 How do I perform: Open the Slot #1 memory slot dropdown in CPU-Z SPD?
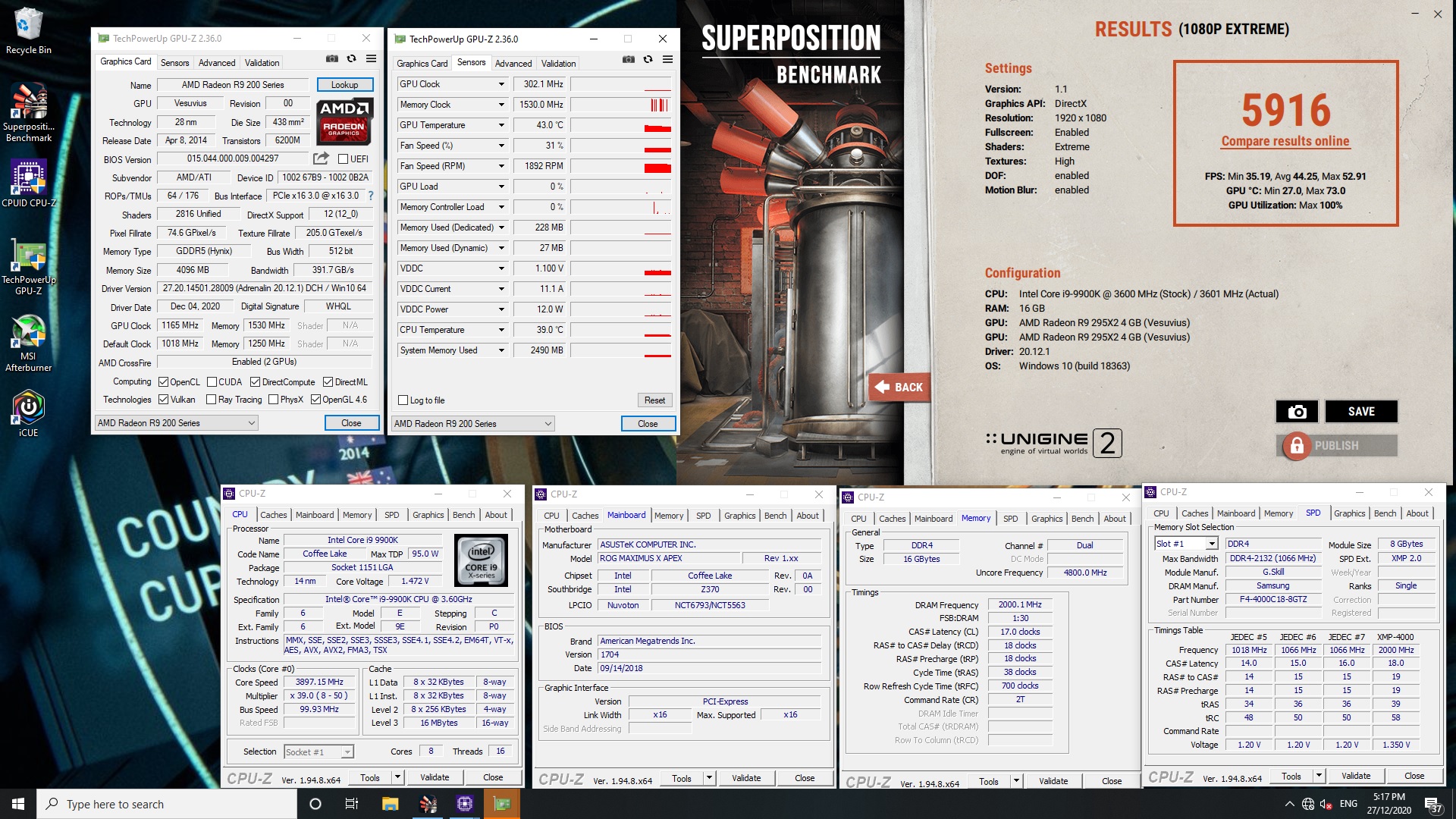[x=1186, y=544]
